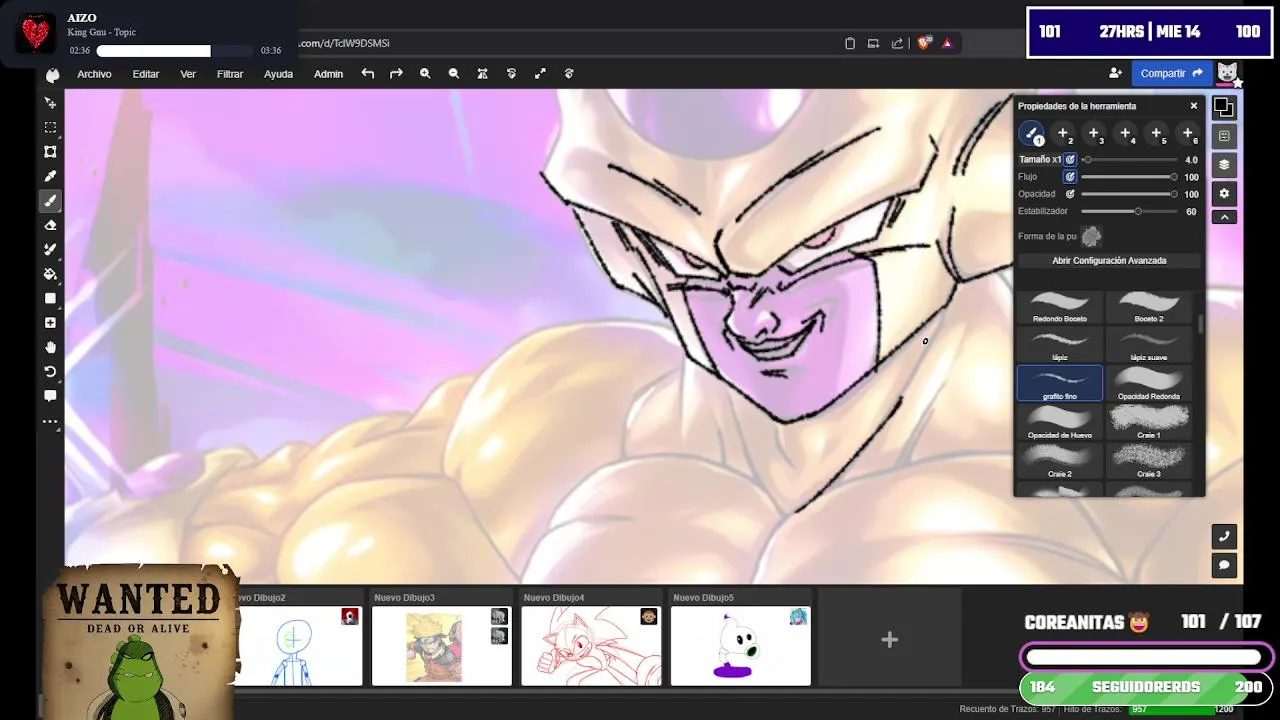
Task: Toggle pen pressure for Flujo
Action: coord(1070,177)
